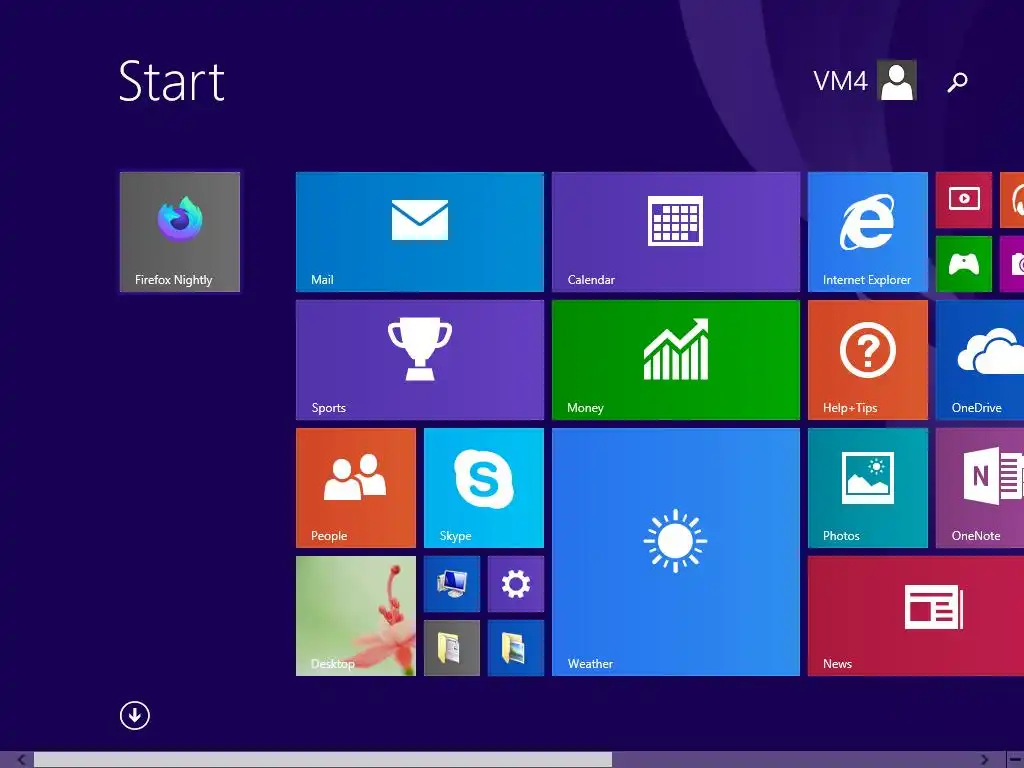Open the Pictures folder small tile
This screenshot has height=768, width=1024.
point(515,648)
